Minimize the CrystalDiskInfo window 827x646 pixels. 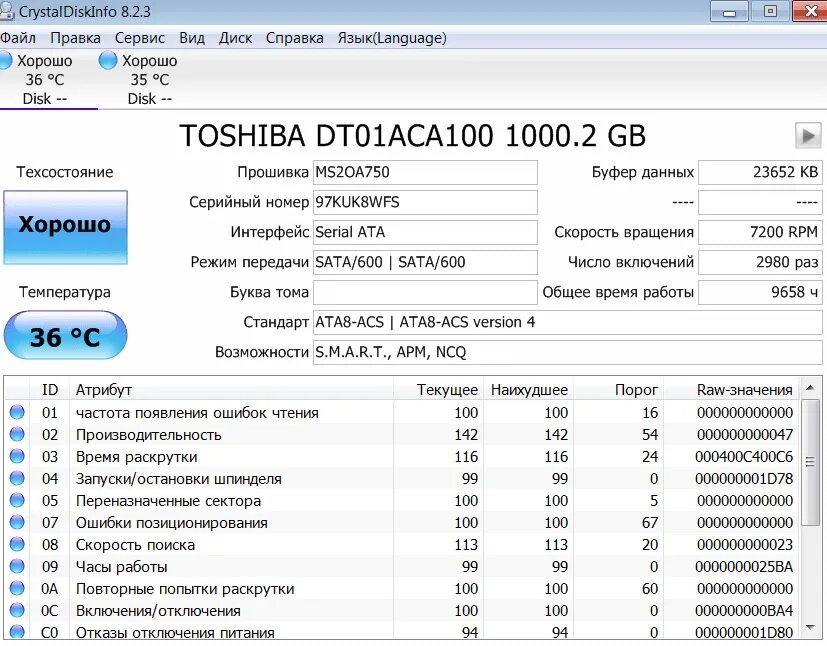[x=729, y=12]
